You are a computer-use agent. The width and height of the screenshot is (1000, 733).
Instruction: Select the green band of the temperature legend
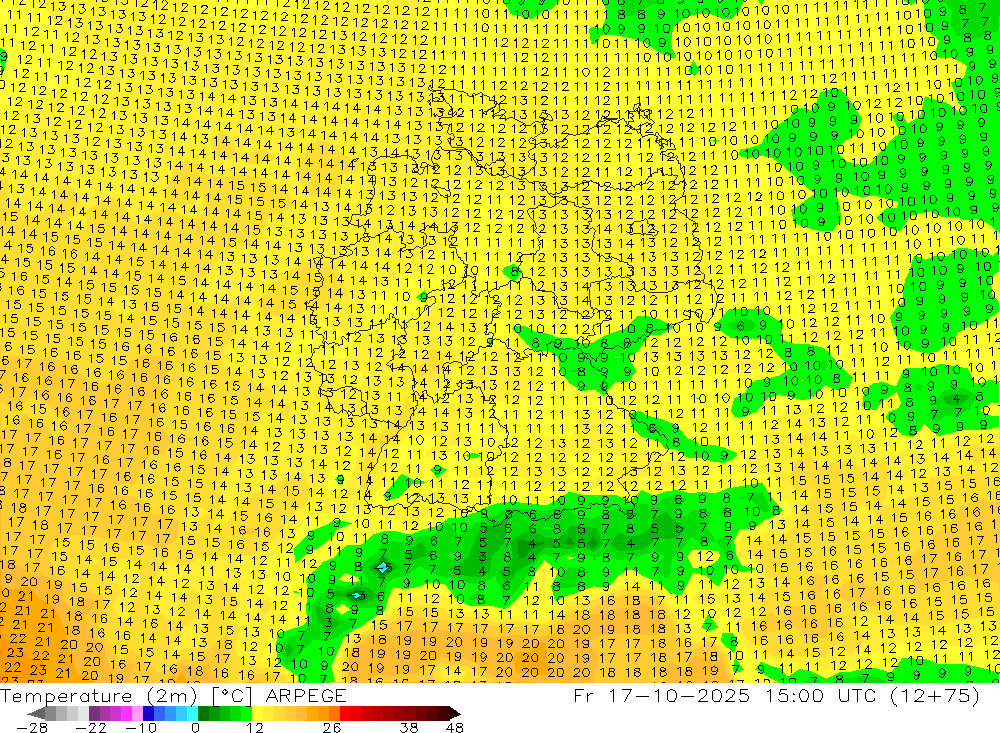225,713
